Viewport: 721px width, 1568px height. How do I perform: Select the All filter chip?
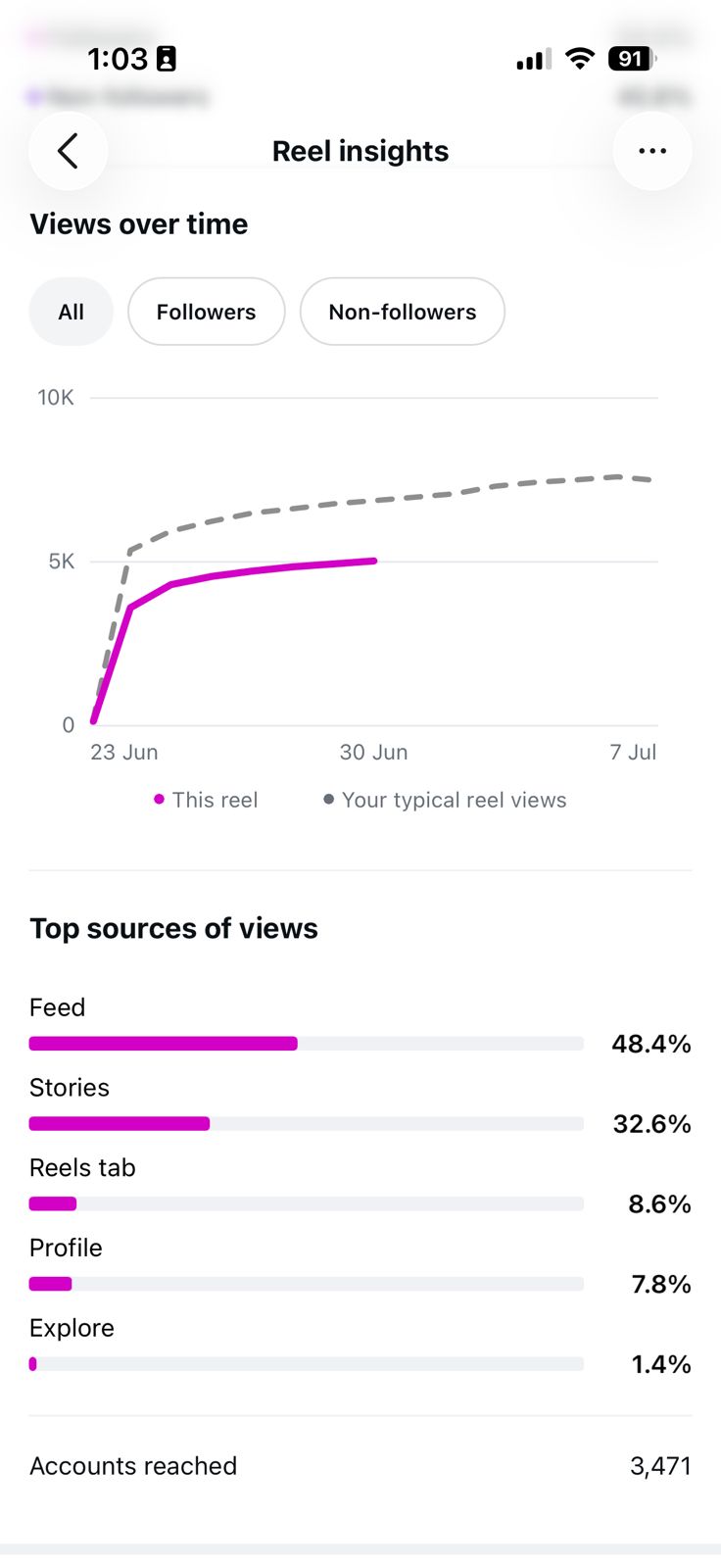[x=72, y=312]
